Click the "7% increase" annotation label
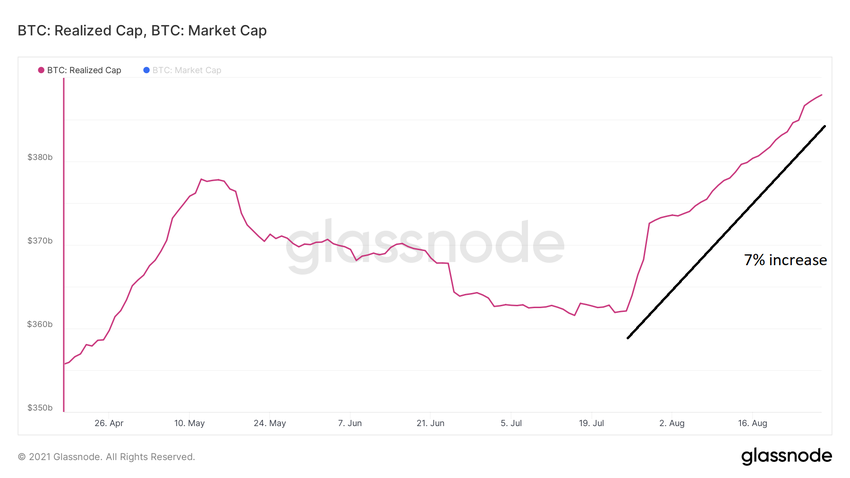Image resolution: width=850 pixels, height=478 pixels. click(x=785, y=260)
